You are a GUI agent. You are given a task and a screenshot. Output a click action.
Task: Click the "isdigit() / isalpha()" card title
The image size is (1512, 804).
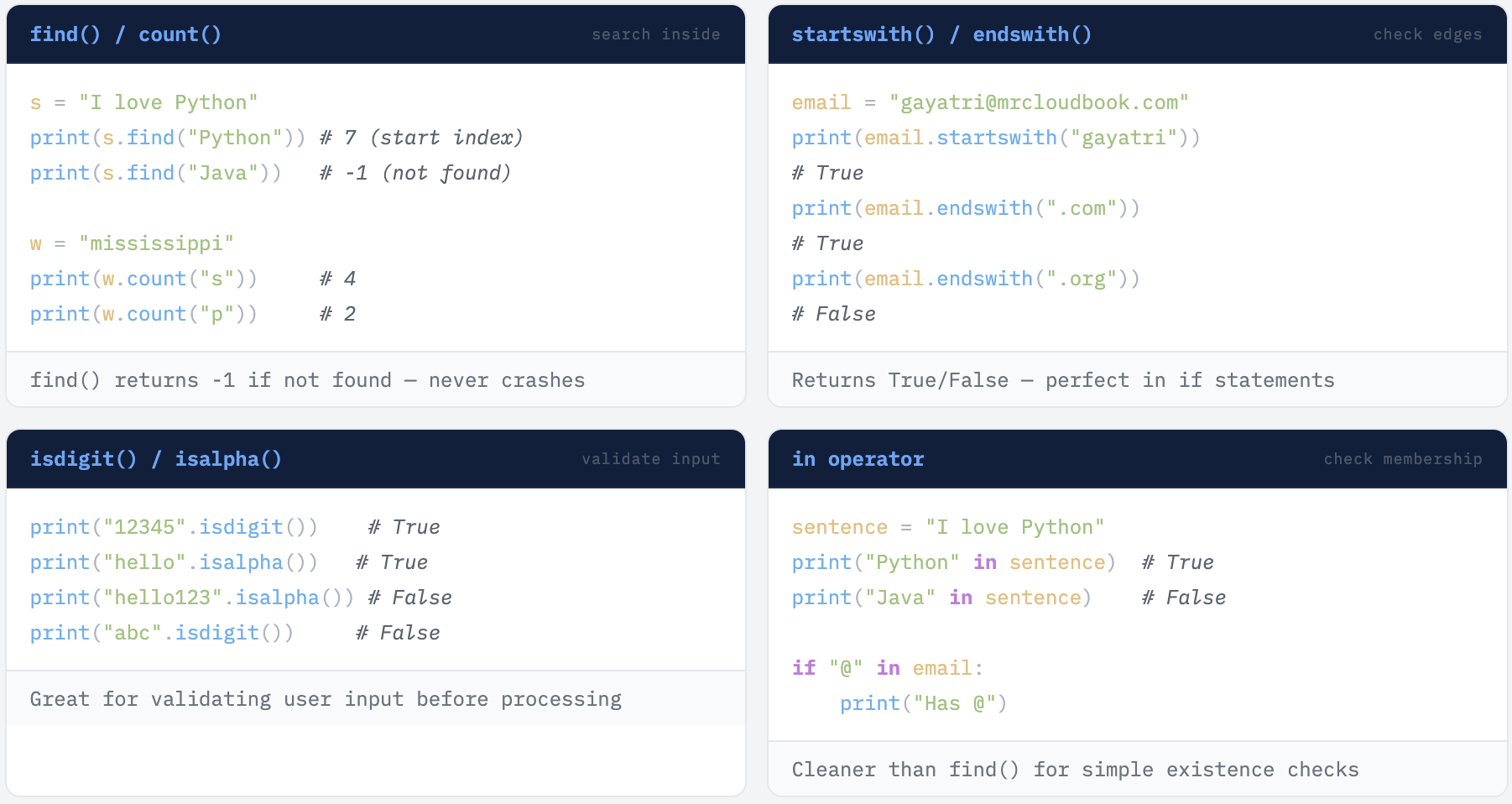(156, 459)
